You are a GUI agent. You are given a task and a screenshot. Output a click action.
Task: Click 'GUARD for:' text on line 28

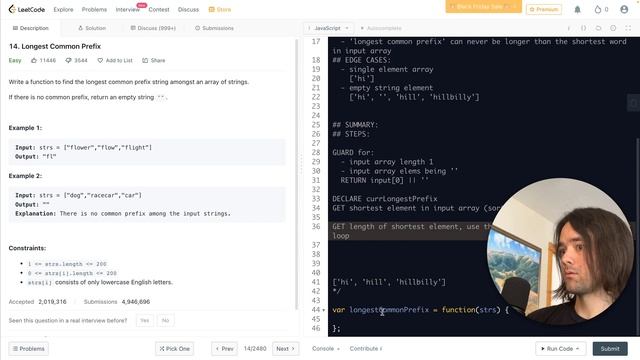(x=353, y=152)
